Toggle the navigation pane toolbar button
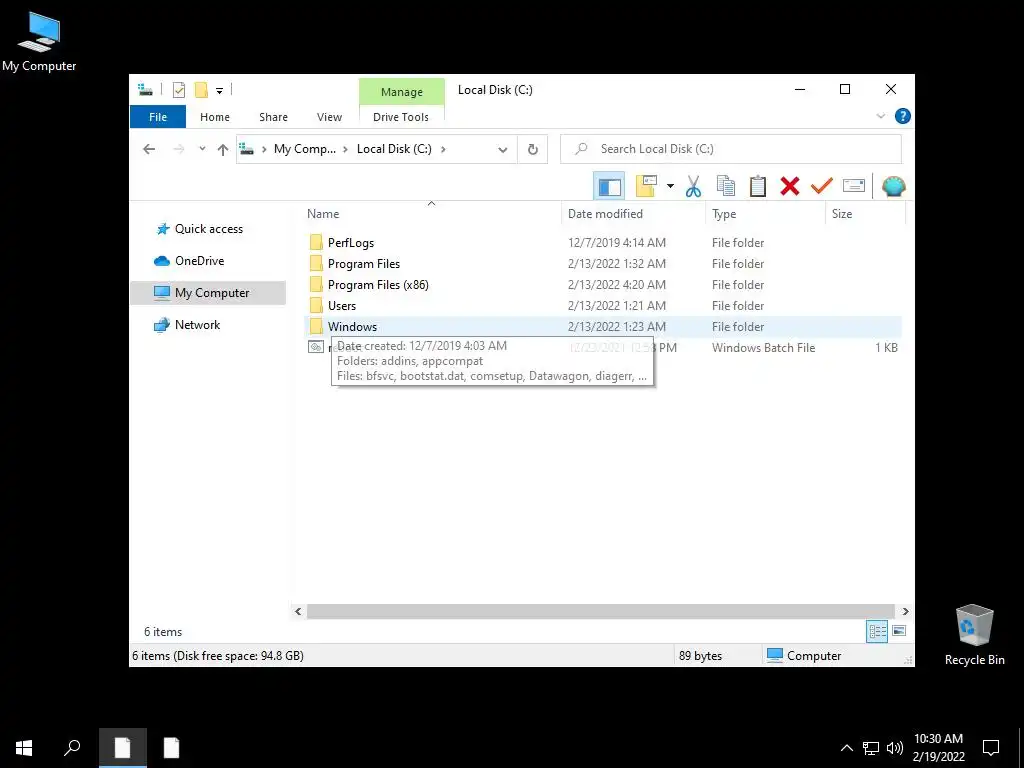 [609, 186]
